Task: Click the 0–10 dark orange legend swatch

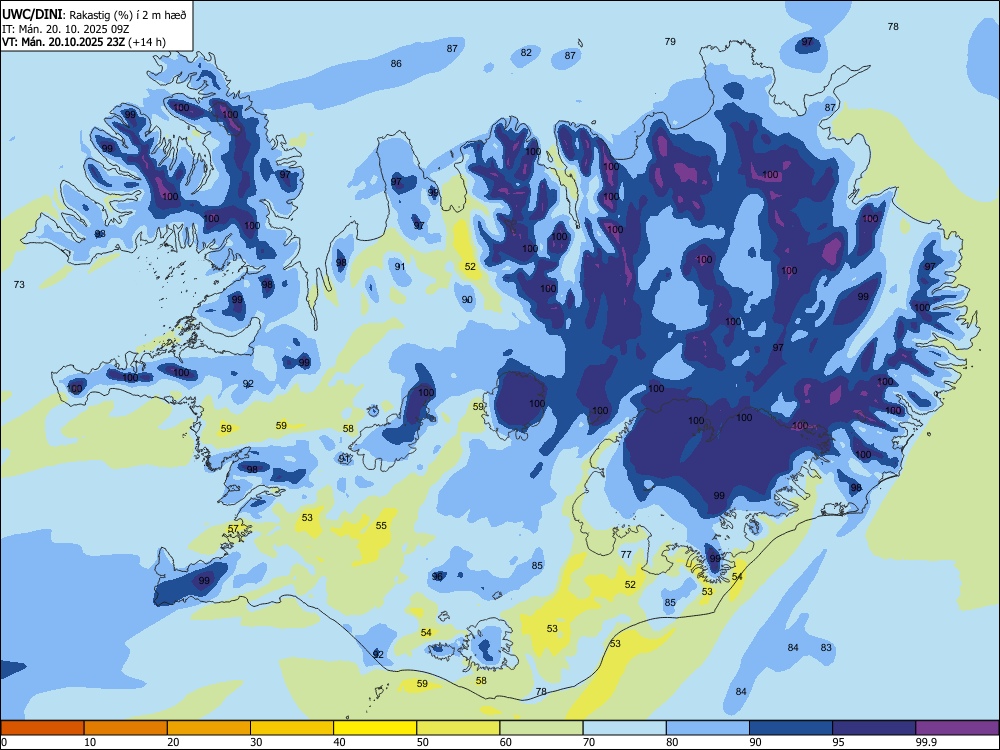Action: pyautogui.click(x=43, y=728)
